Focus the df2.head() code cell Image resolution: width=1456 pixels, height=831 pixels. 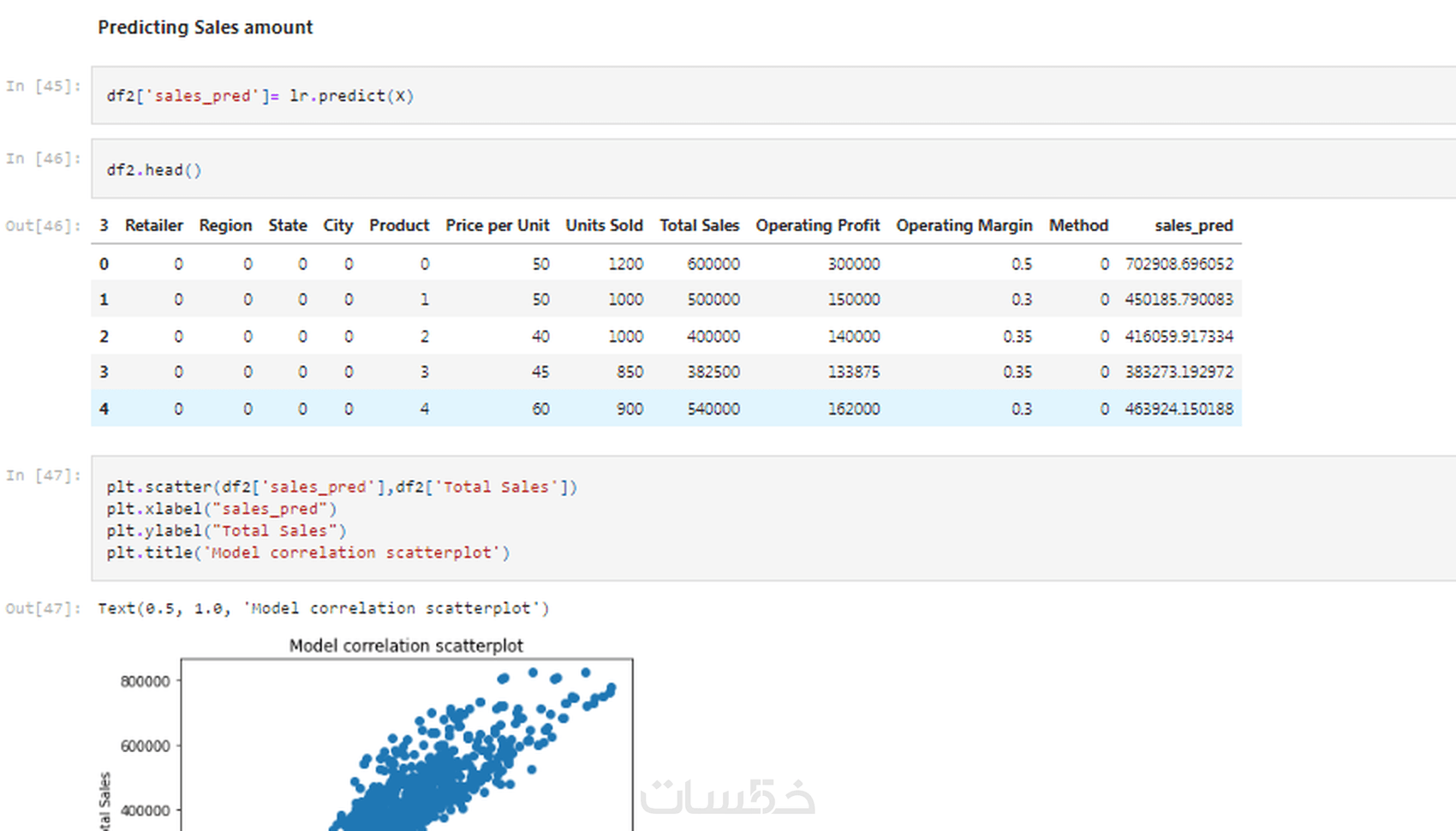[773, 170]
